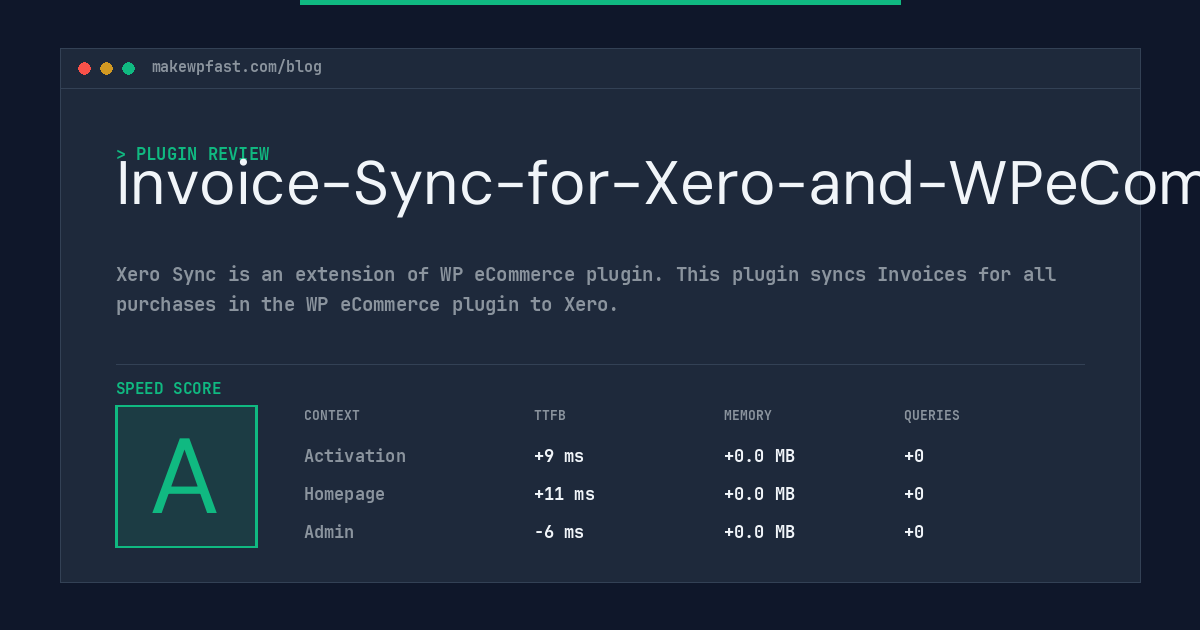Click the Xero Sync description paragraph
Image resolution: width=1200 pixels, height=630 pixels.
point(586,289)
